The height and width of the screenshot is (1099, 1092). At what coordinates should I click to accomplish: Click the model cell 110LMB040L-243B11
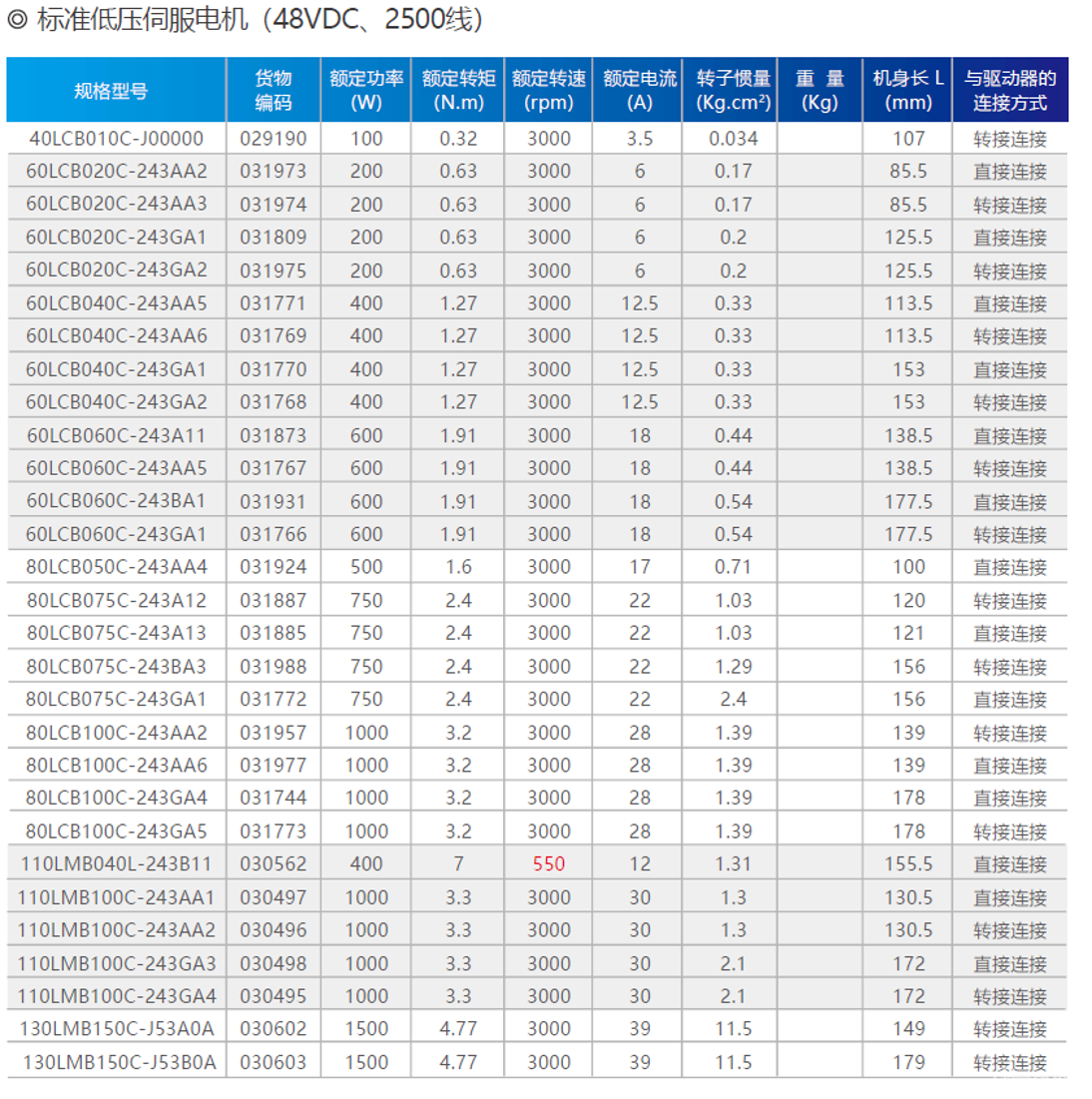click(x=116, y=863)
